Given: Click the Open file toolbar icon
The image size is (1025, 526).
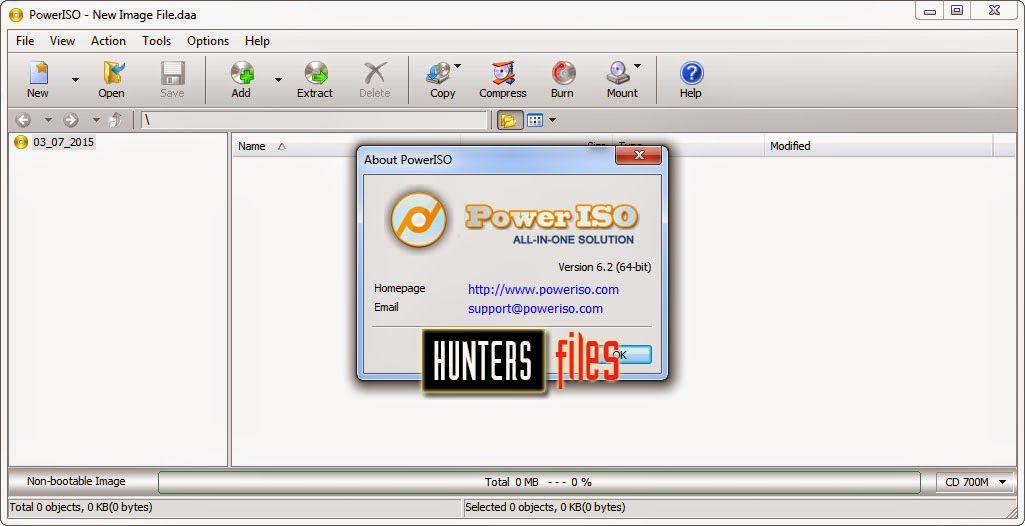Looking at the screenshot, I should pyautogui.click(x=111, y=79).
